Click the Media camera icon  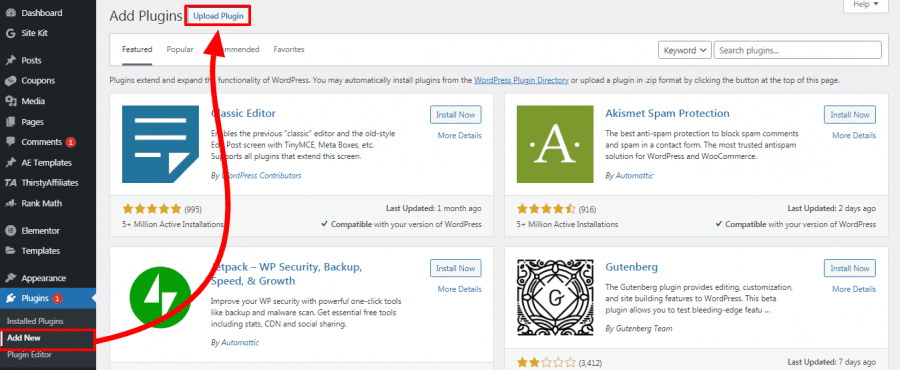click(10, 102)
